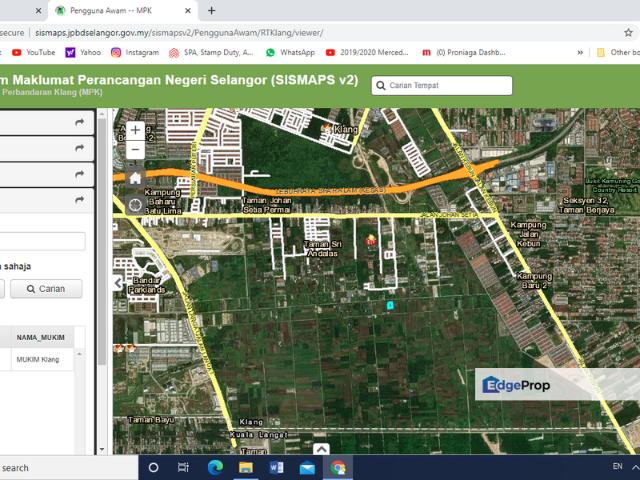Open 2019/2020 Mercedes bookmark
This screenshot has height=480, width=640.
(x=367, y=52)
